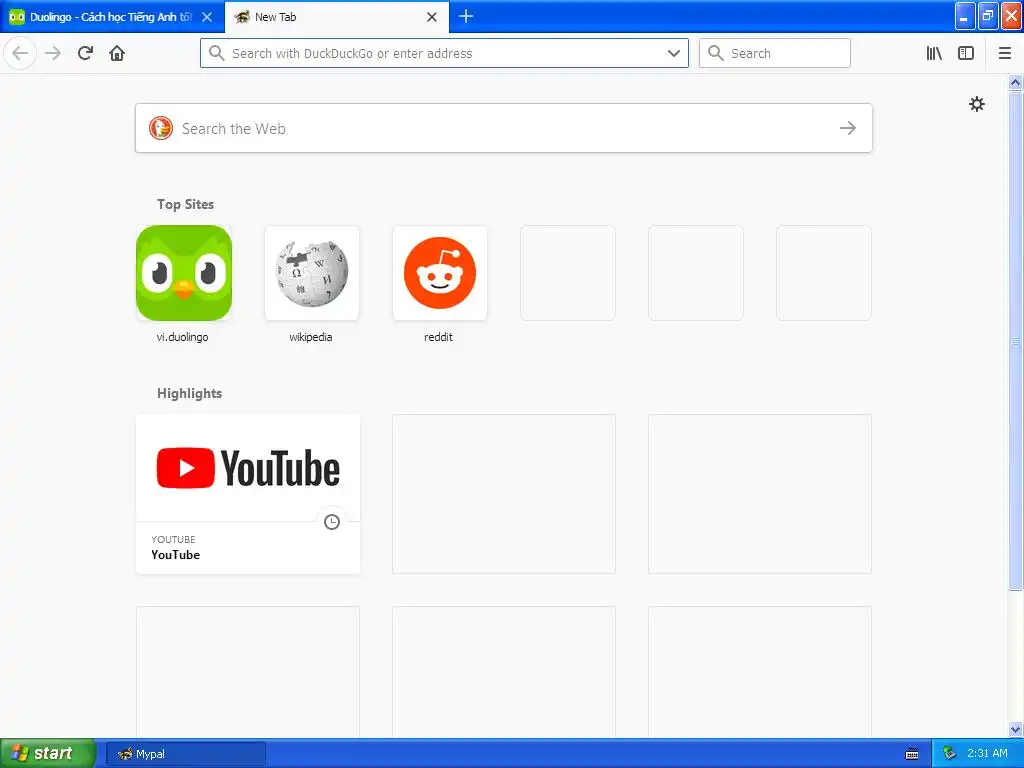Viewport: 1024px width, 768px height.
Task: Expand the address bar history dropdown
Action: (674, 53)
